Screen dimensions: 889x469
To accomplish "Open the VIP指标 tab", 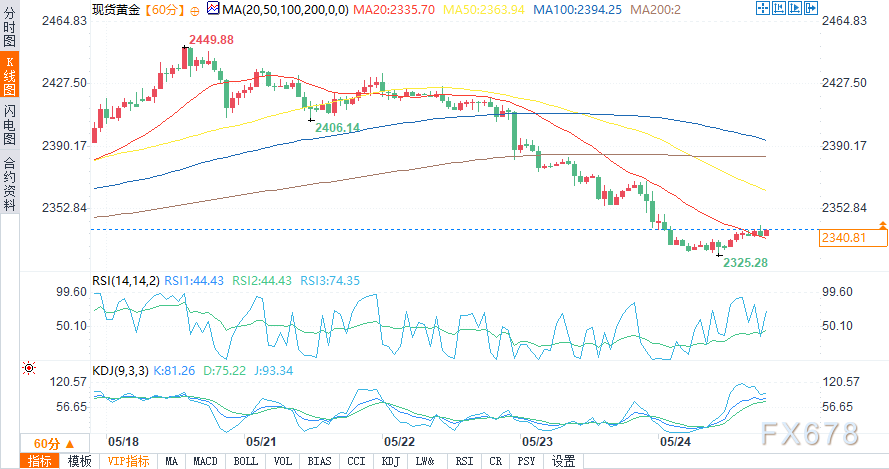I will (x=126, y=461).
